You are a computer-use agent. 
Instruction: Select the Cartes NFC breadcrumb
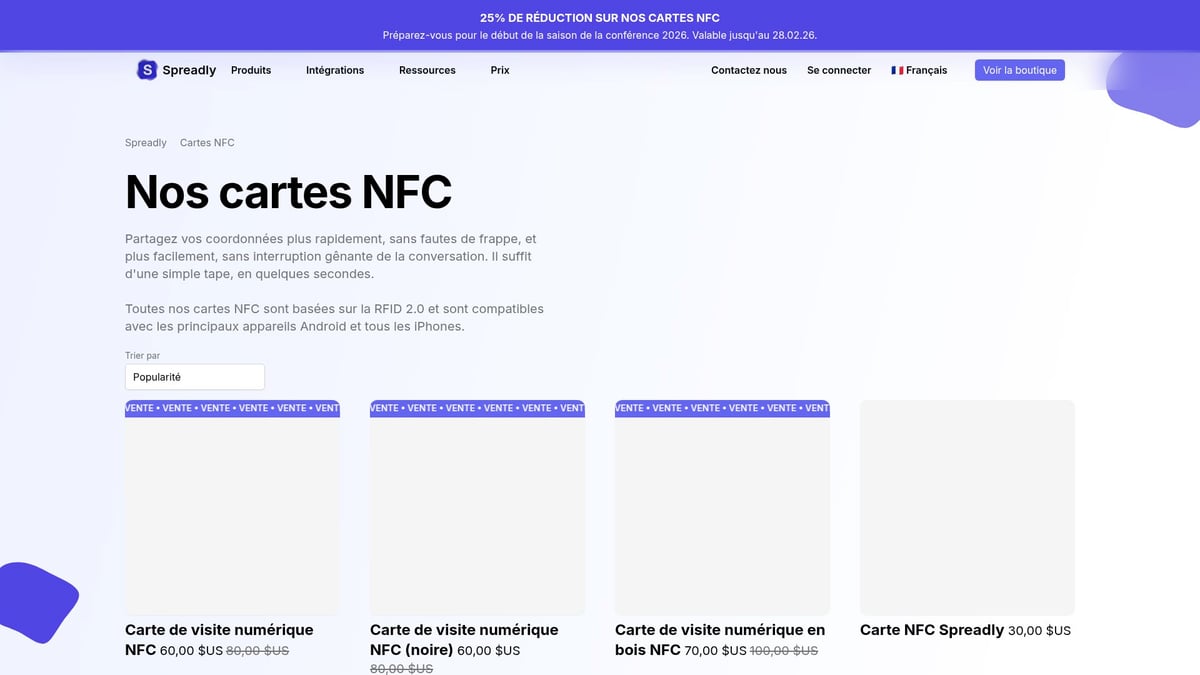(207, 142)
